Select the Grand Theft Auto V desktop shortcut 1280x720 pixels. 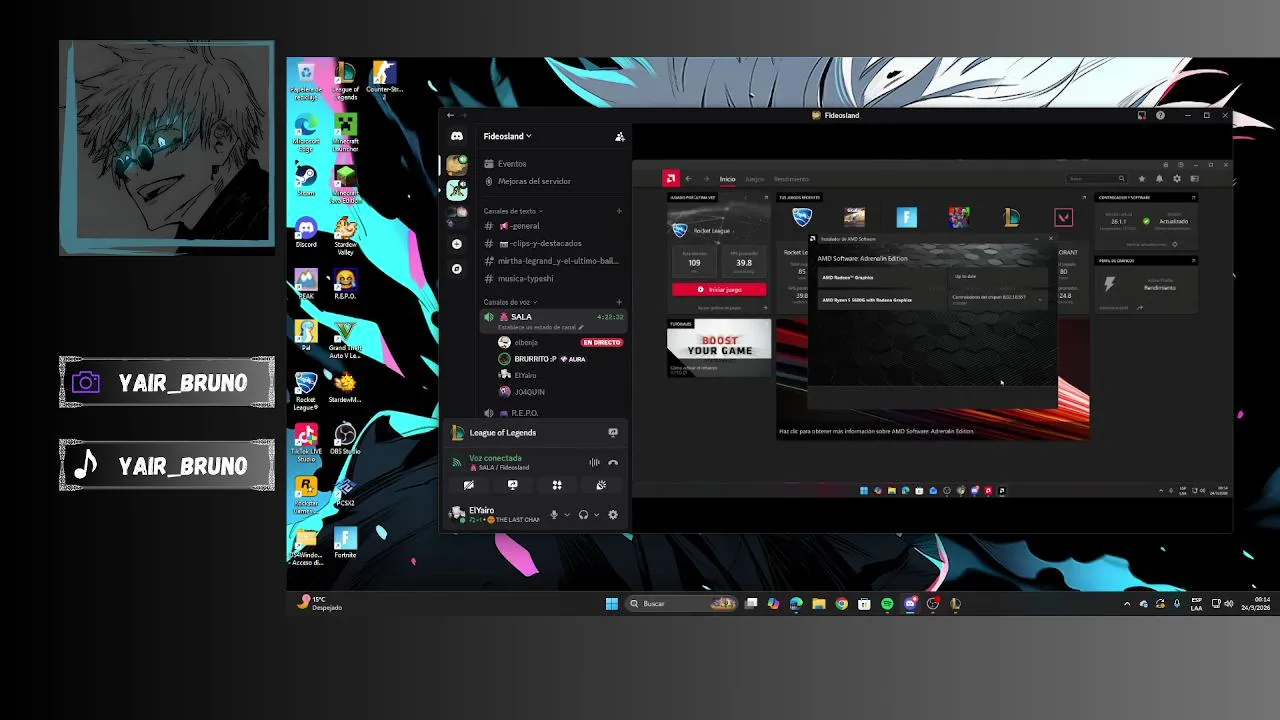[345, 340]
